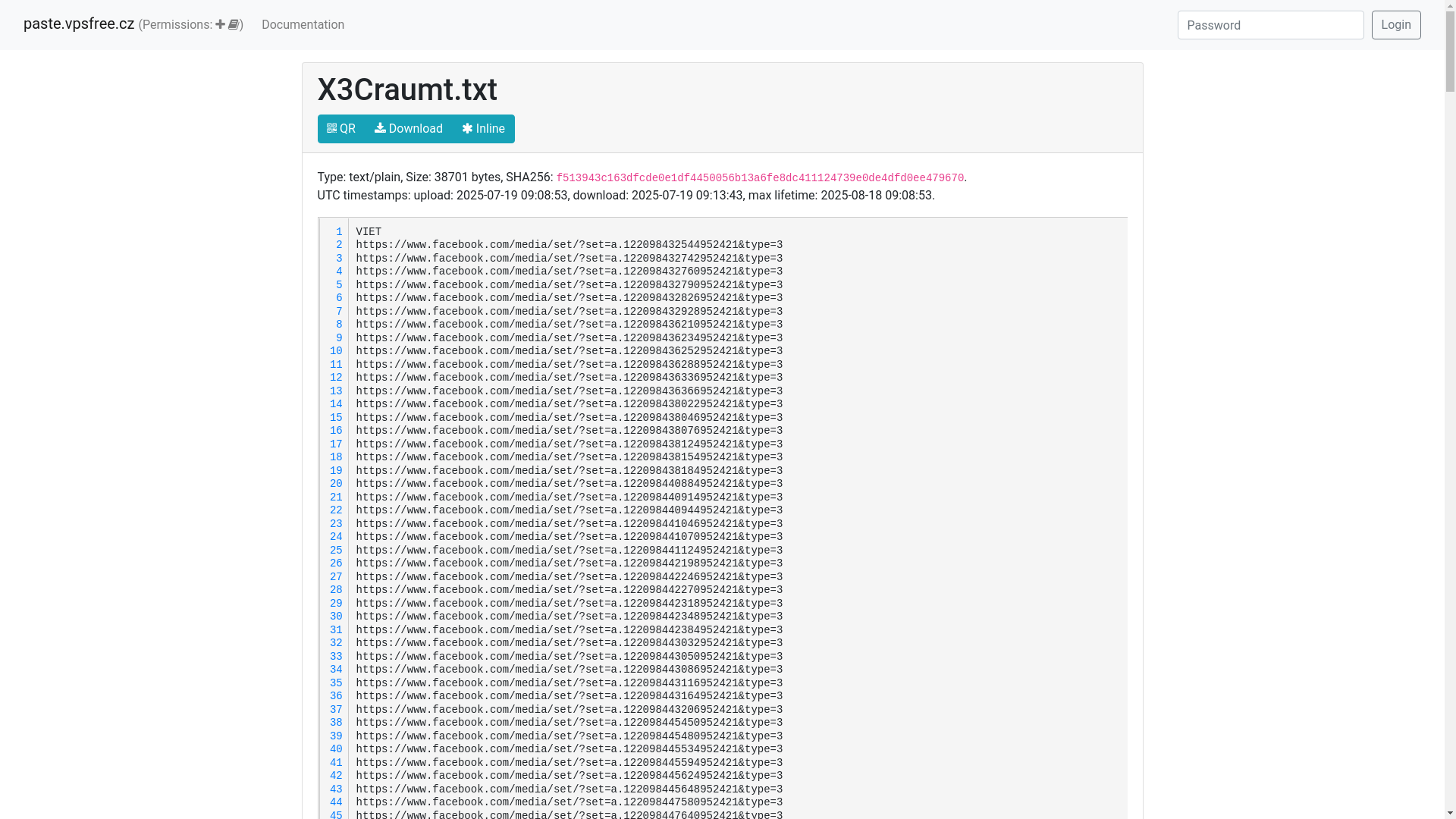
Task: Jump to line number 10
Action: [x=336, y=351]
